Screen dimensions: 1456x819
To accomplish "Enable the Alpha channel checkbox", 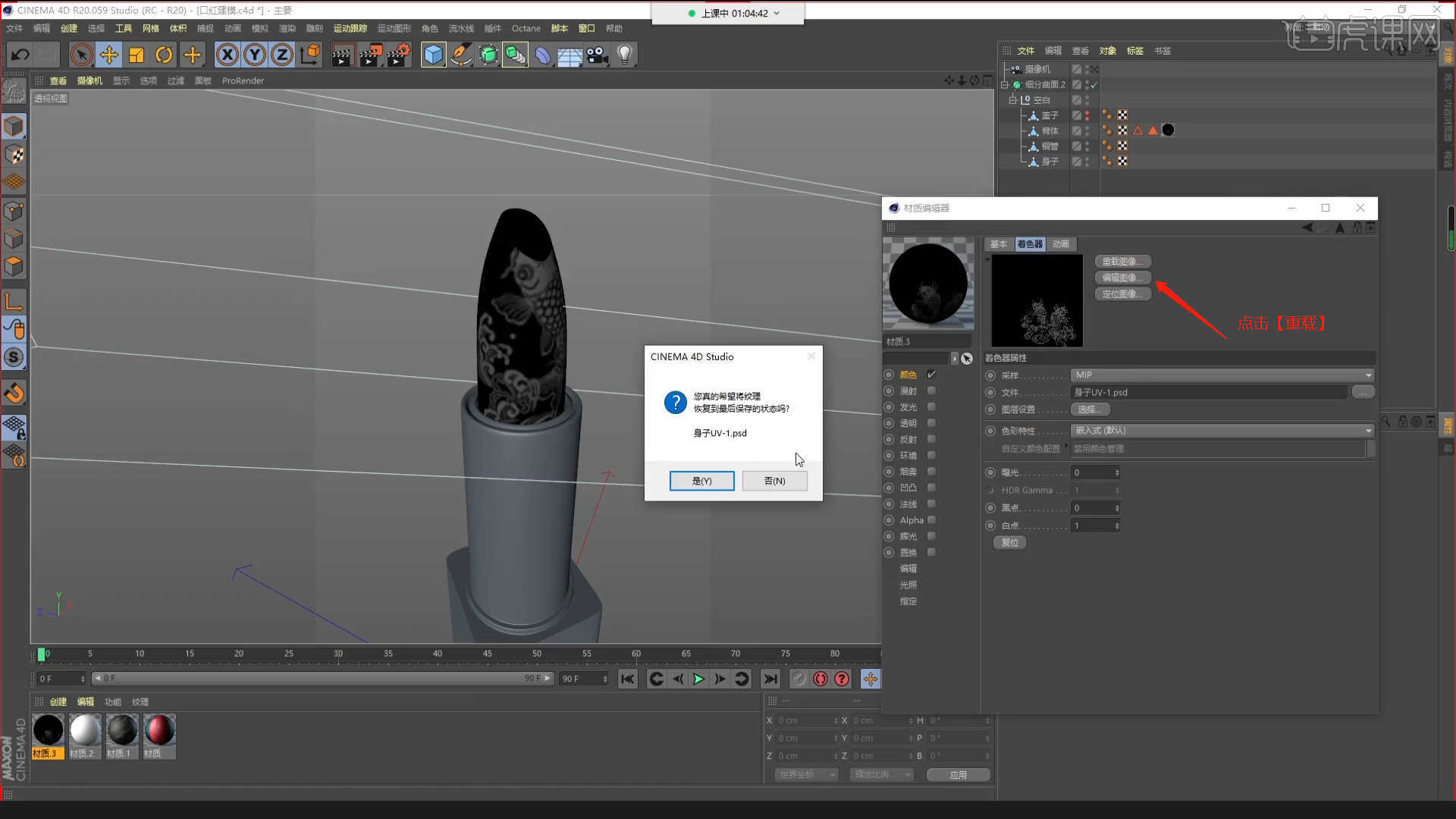I will 931,519.
